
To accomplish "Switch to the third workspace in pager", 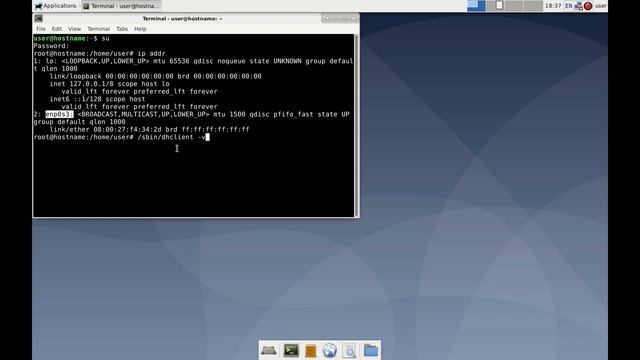I will pyautogui.click(x=514, y=6).
